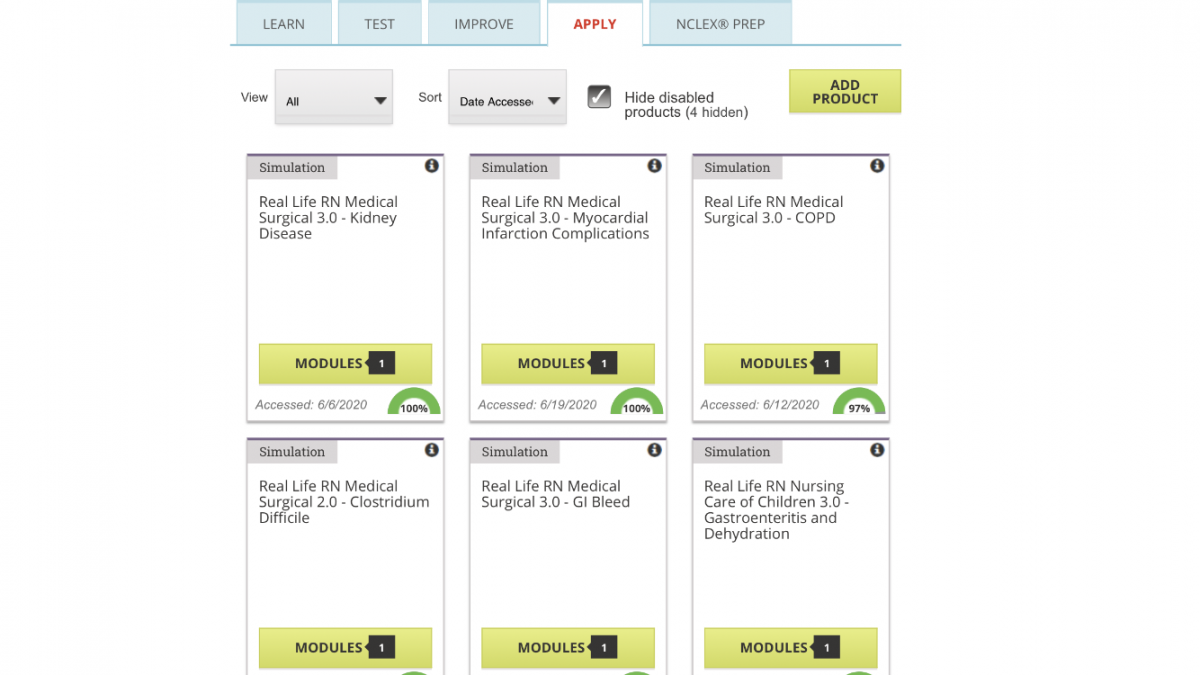Viewport: 1200px width, 675px height.
Task: Switch to the TEST tab
Action: 379,23
